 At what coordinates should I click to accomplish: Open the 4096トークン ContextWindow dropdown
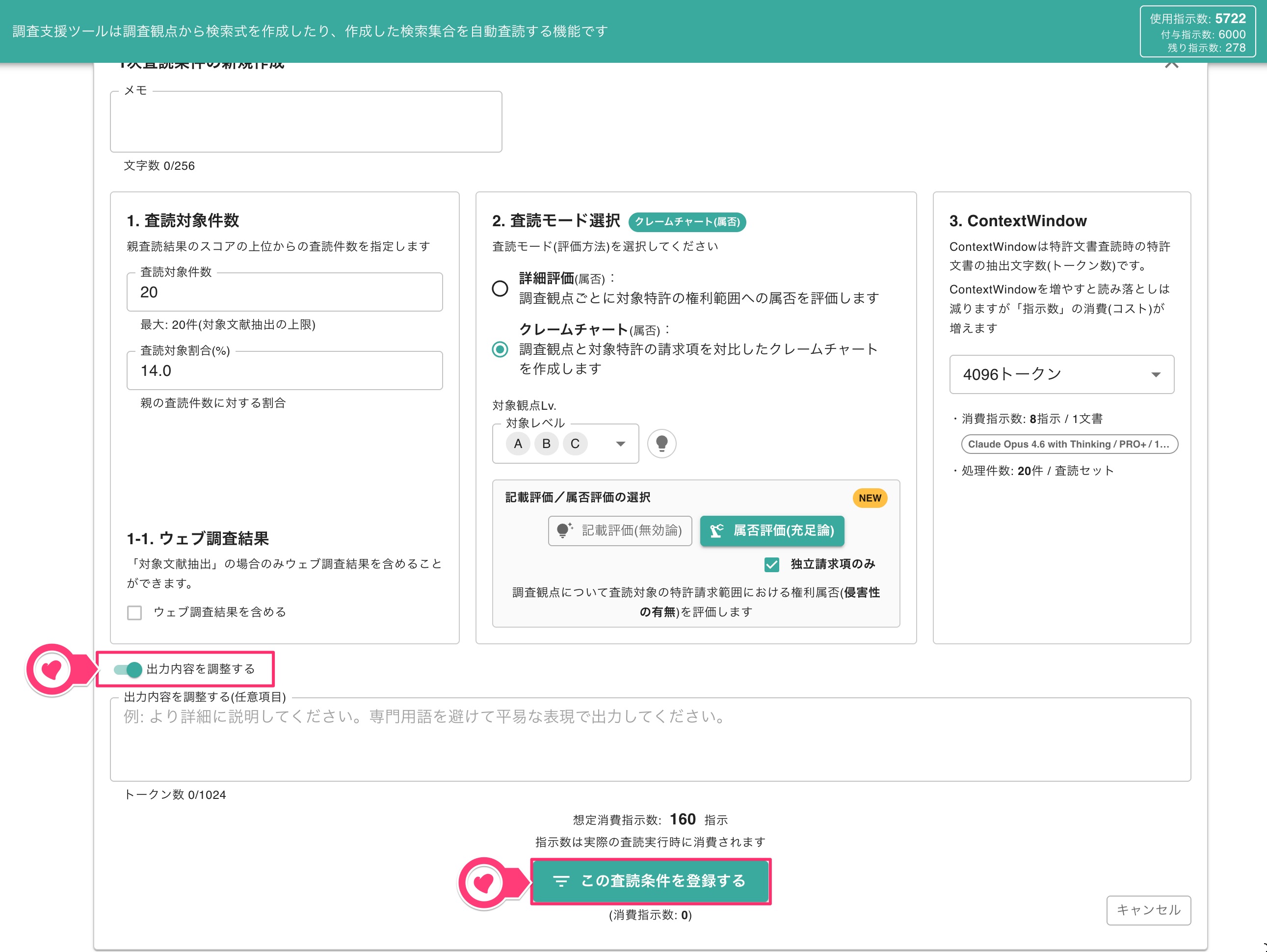(1061, 374)
